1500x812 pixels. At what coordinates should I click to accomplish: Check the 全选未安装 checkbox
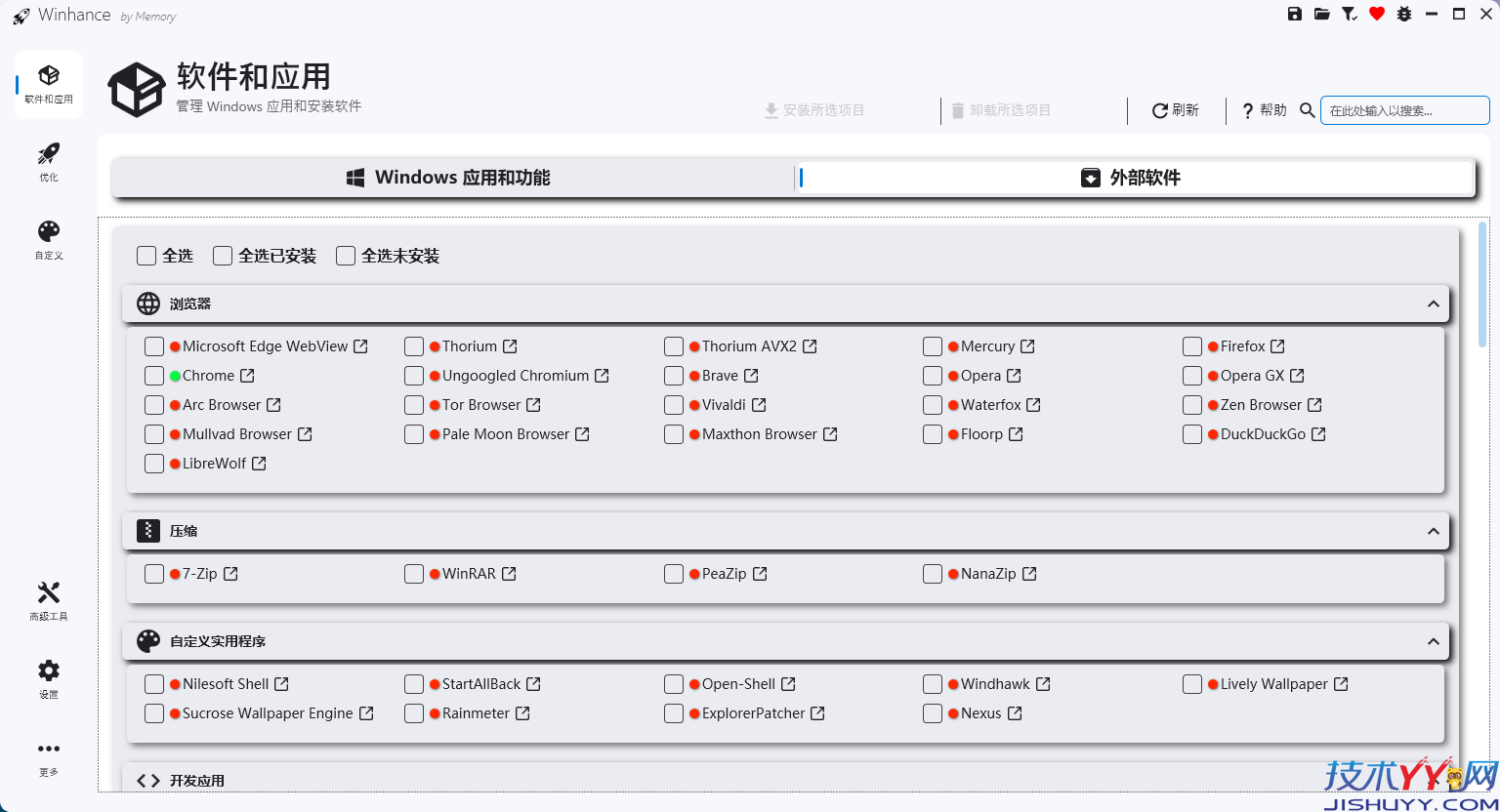tap(346, 256)
